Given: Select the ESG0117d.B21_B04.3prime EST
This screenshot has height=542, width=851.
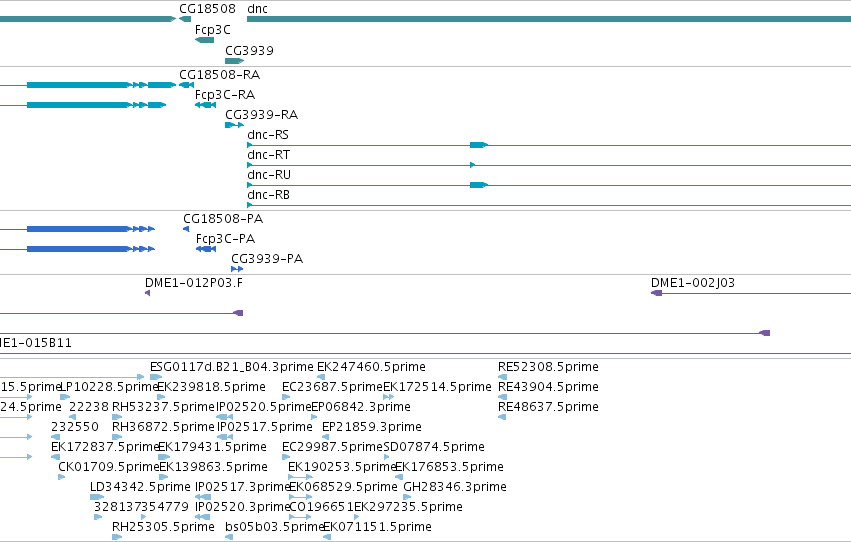Looking at the screenshot, I should (156, 377).
